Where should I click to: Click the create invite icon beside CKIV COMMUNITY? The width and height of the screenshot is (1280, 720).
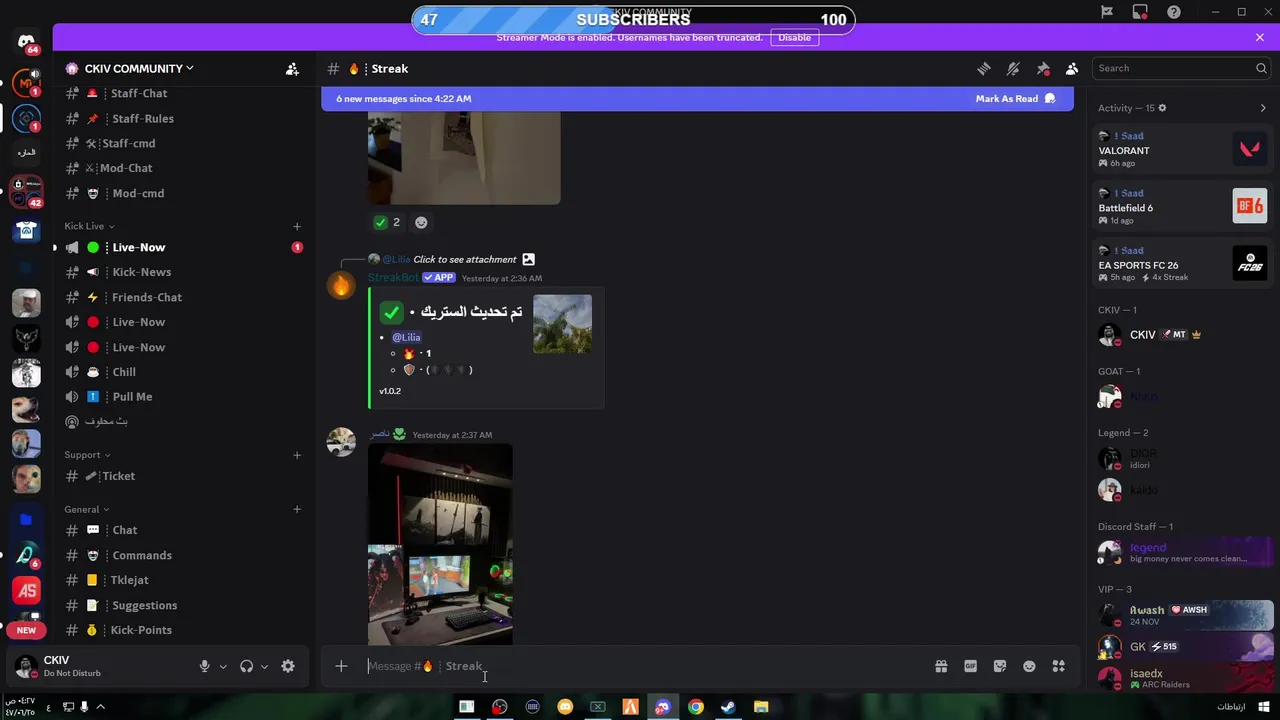(x=292, y=69)
